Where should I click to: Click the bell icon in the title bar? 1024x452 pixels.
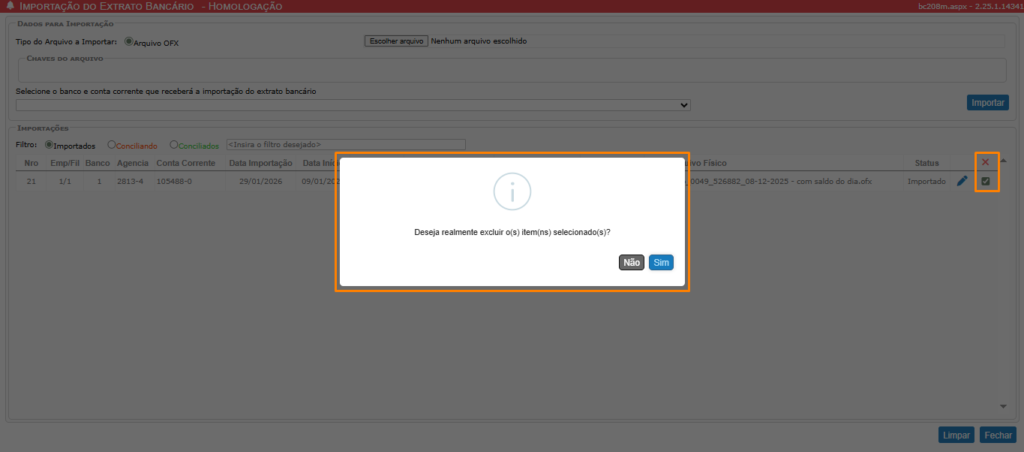[x=10, y=6]
